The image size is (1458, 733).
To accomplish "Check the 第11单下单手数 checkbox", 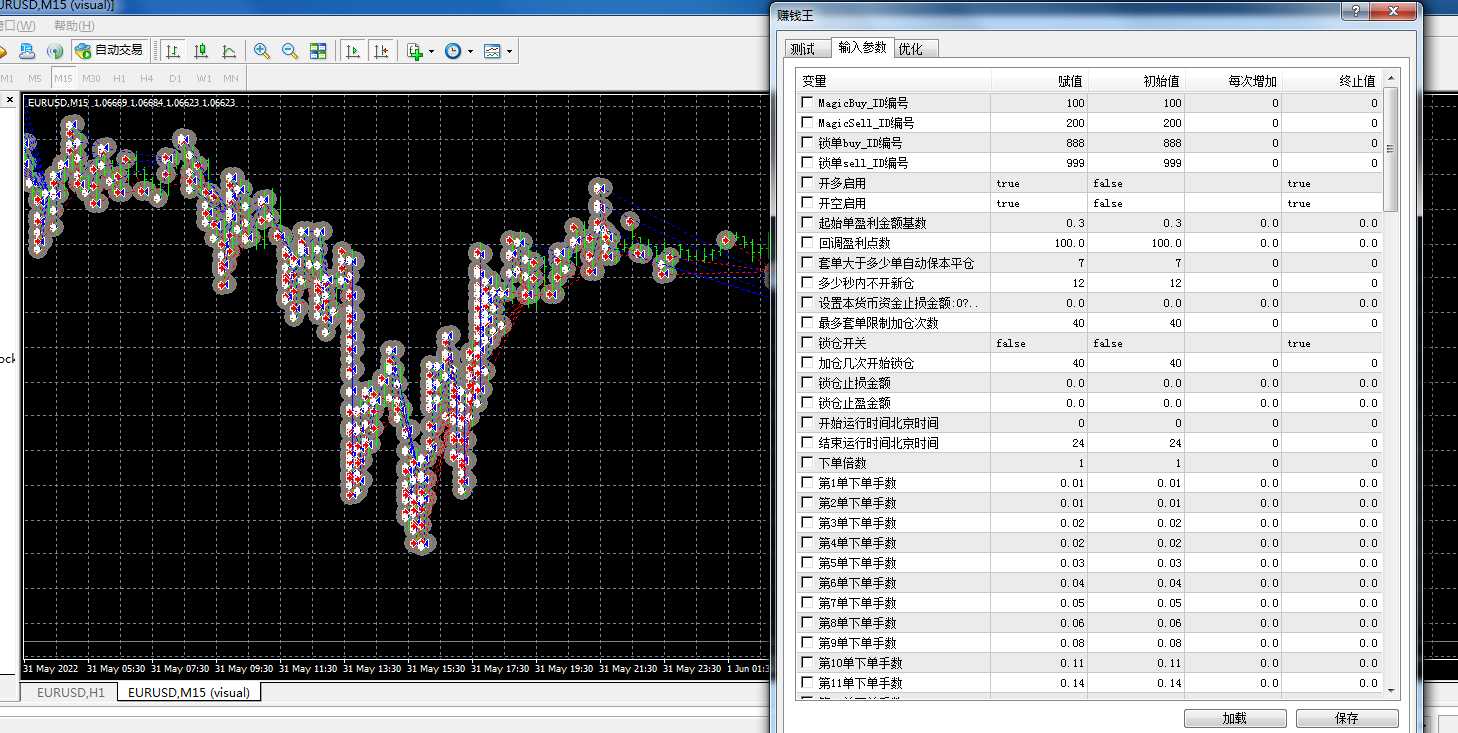I will click(x=807, y=683).
